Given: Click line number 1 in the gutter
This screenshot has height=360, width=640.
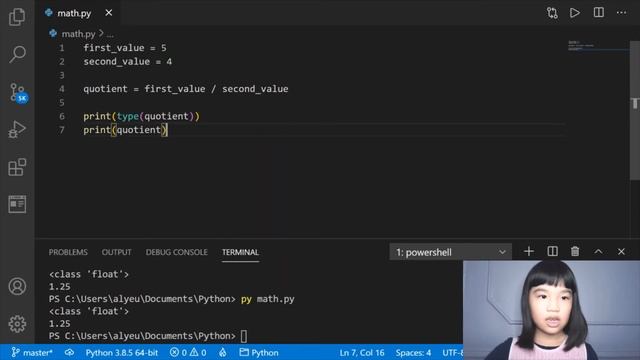Looking at the screenshot, I should 62,48.
